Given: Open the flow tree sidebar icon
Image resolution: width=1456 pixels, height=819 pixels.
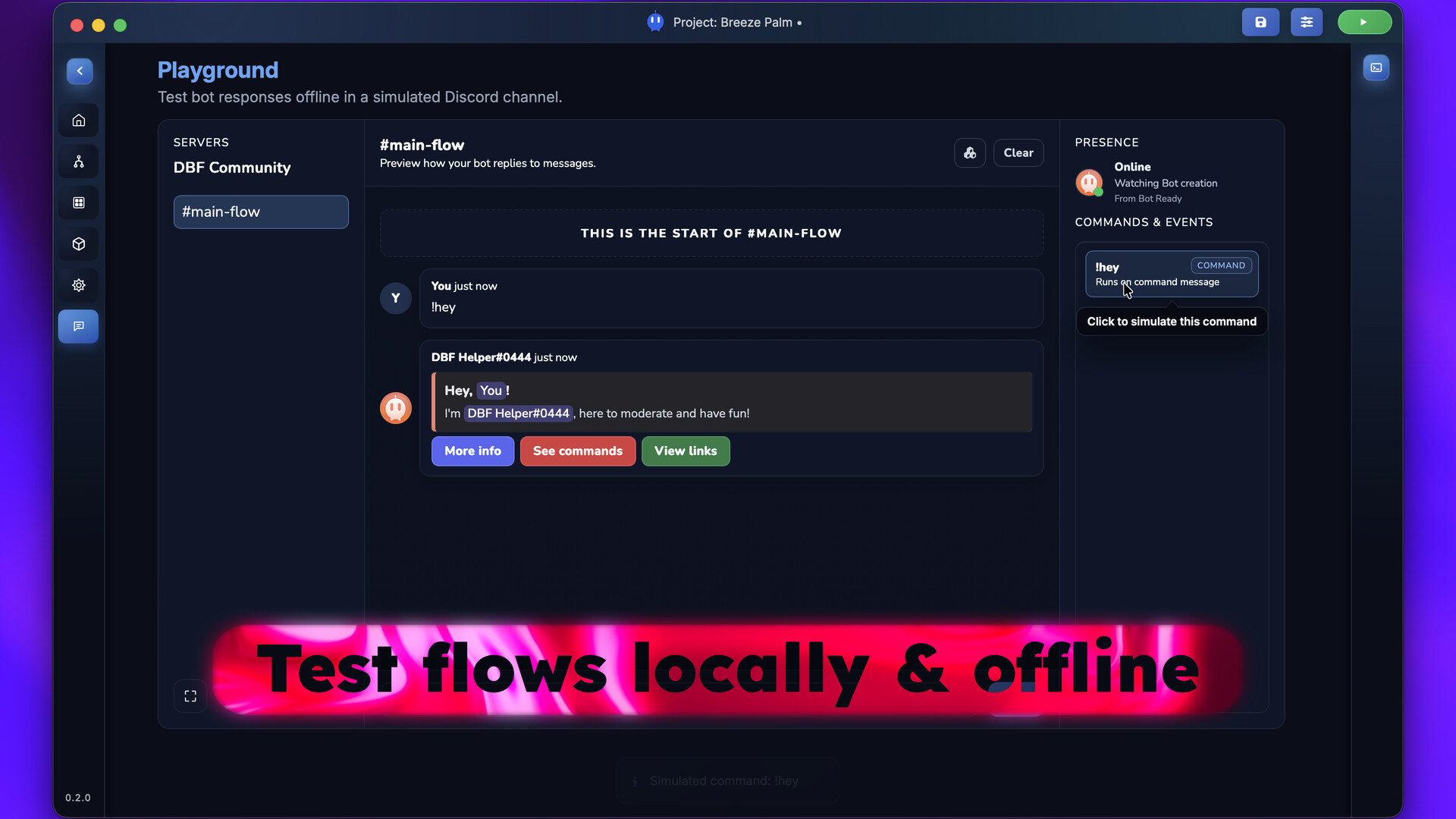Looking at the screenshot, I should point(79,162).
